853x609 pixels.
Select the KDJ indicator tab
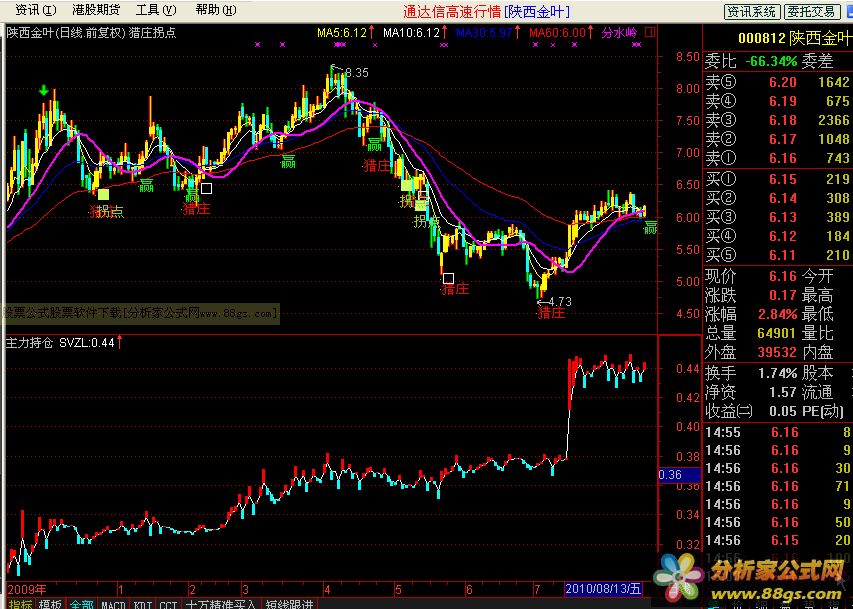click(x=143, y=604)
